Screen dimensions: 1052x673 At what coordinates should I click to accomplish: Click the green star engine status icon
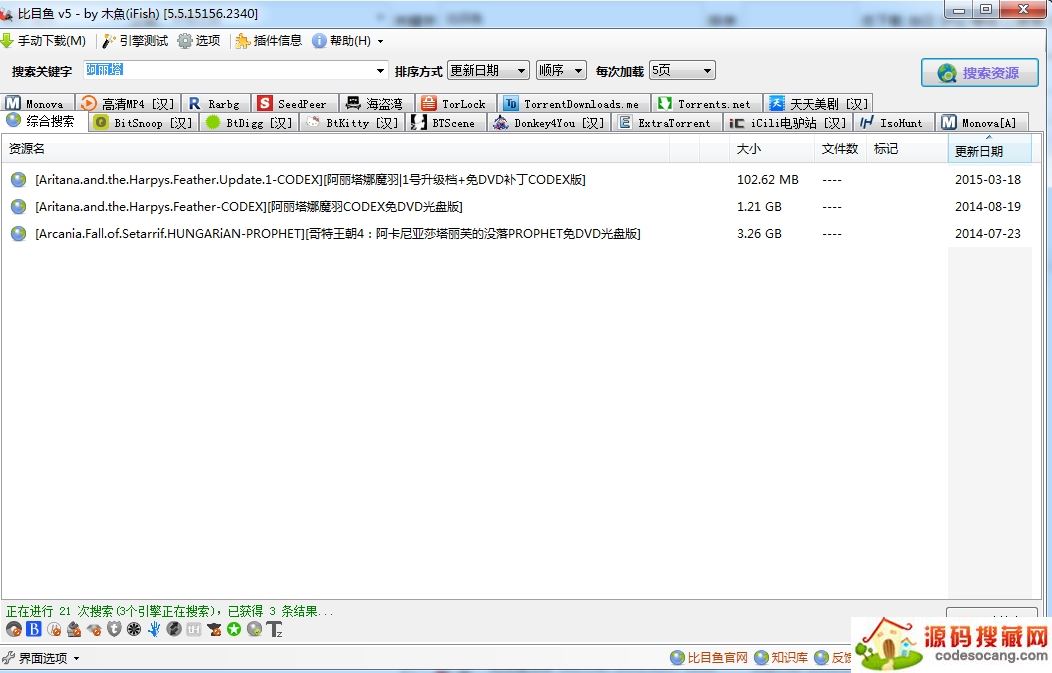[x=234, y=629]
